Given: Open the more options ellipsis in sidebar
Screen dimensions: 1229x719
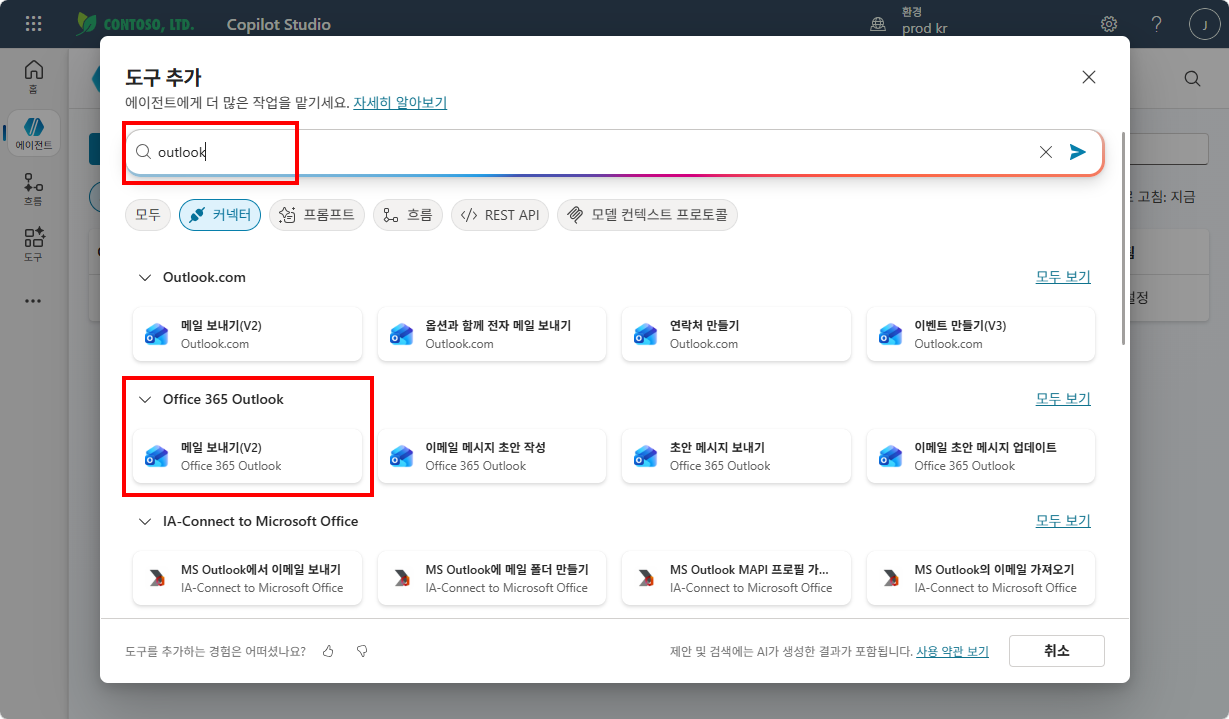Looking at the screenshot, I should click(x=34, y=300).
